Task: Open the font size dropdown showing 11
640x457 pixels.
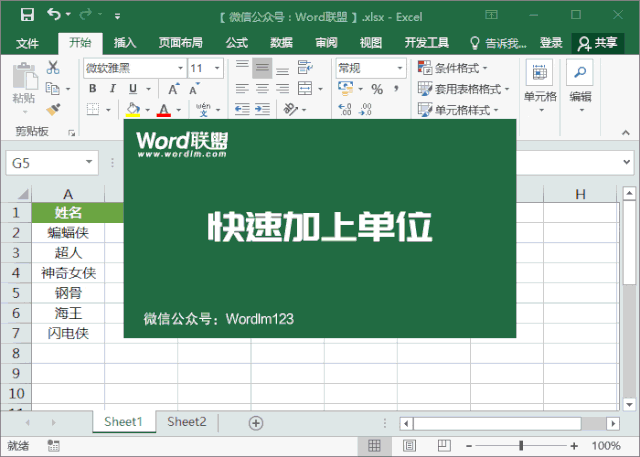Action: coord(217,68)
